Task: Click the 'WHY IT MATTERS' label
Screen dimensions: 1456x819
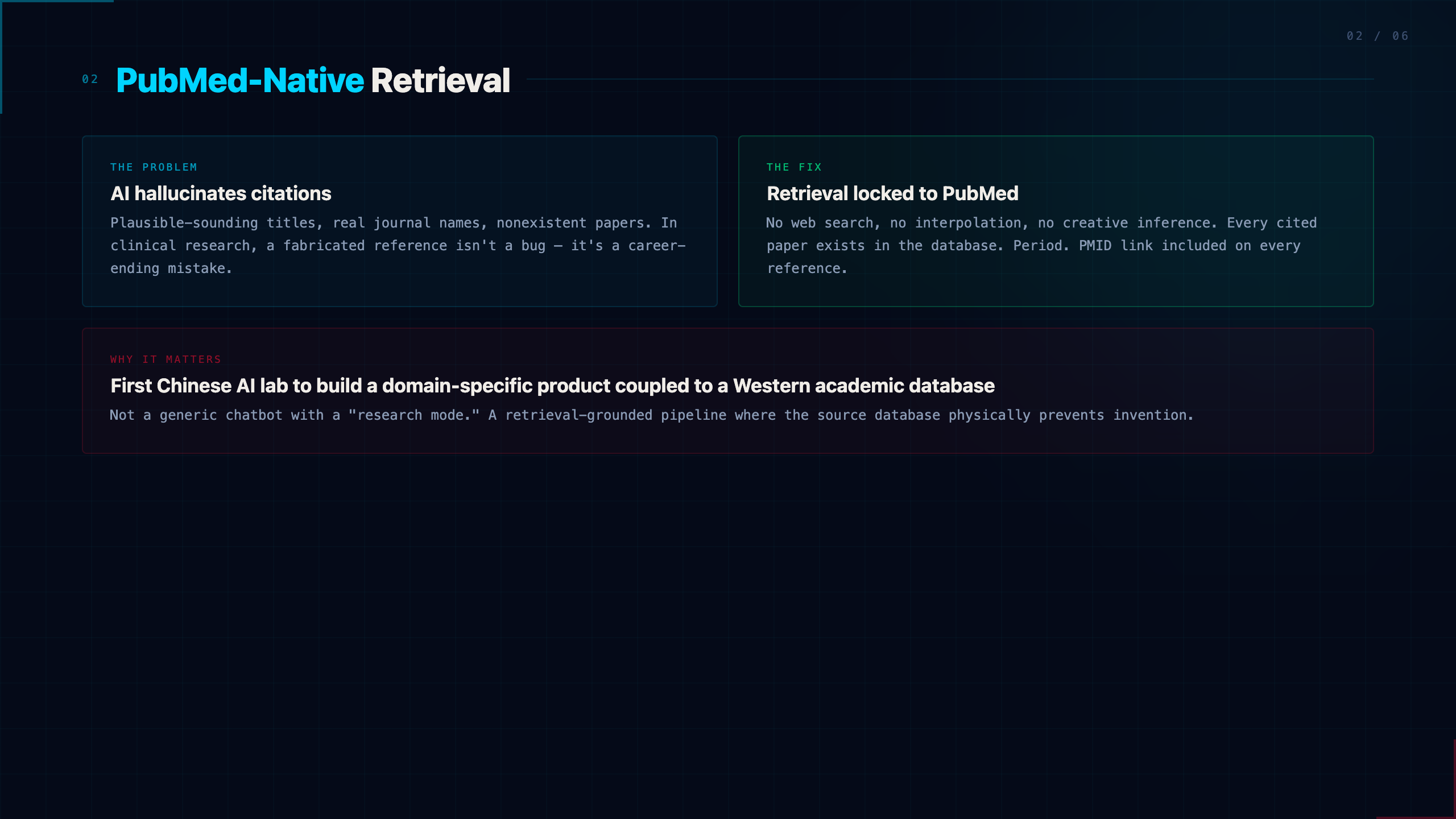Action: click(x=166, y=359)
